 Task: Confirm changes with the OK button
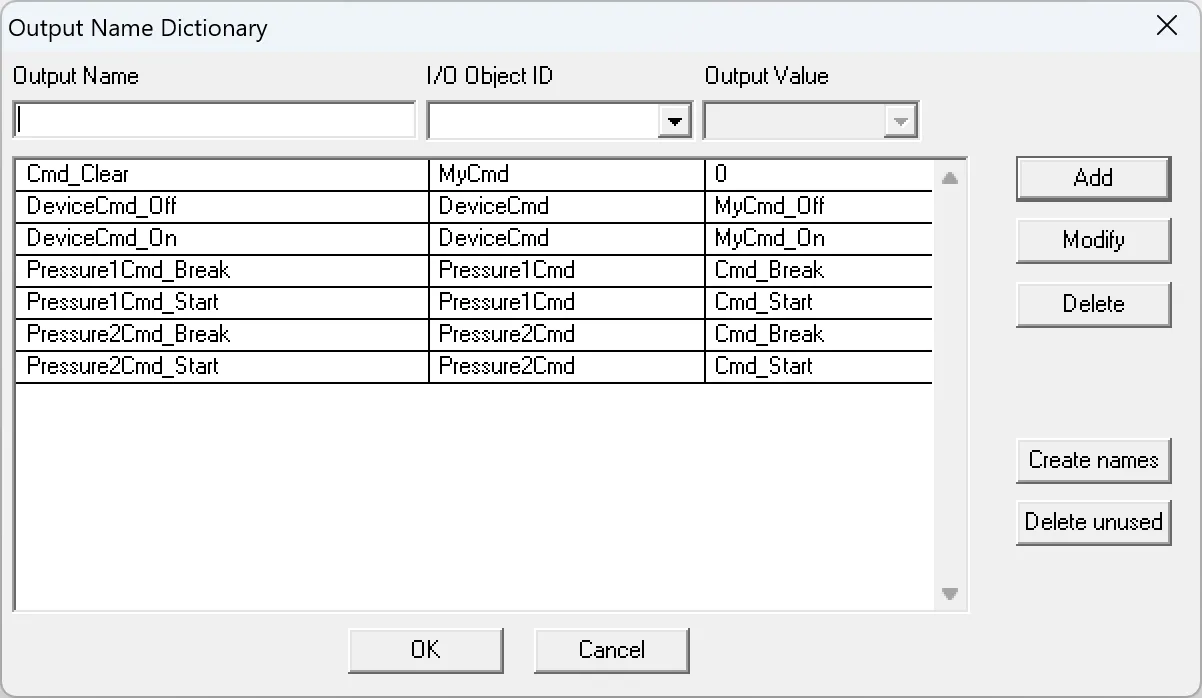pyautogui.click(x=425, y=650)
